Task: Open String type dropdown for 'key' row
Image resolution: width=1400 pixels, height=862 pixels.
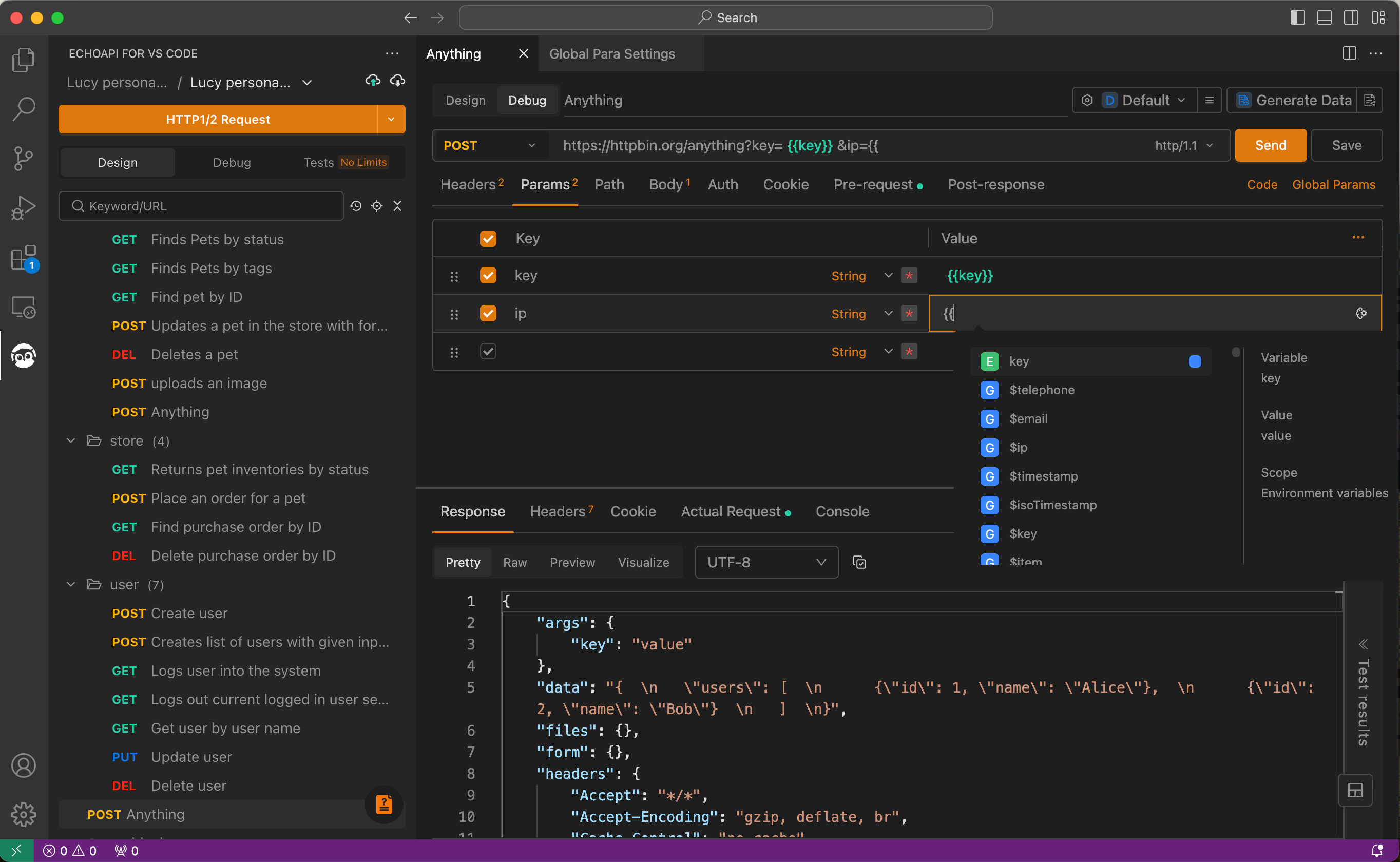Action: (862, 275)
